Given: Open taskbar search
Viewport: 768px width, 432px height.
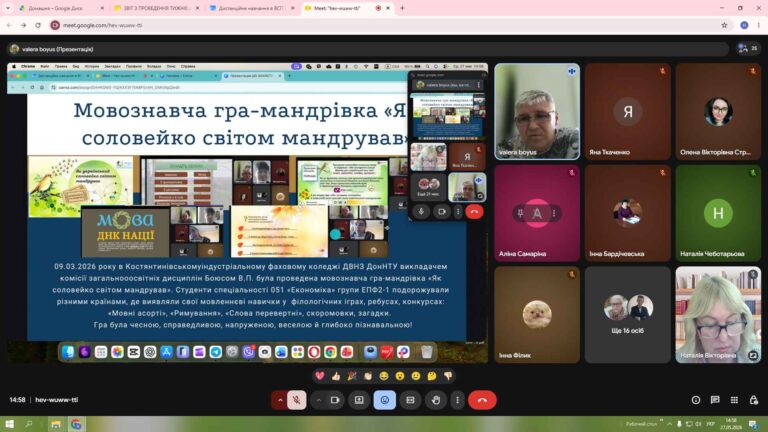Looking at the screenshot, I should pyautogui.click(x=29, y=424).
